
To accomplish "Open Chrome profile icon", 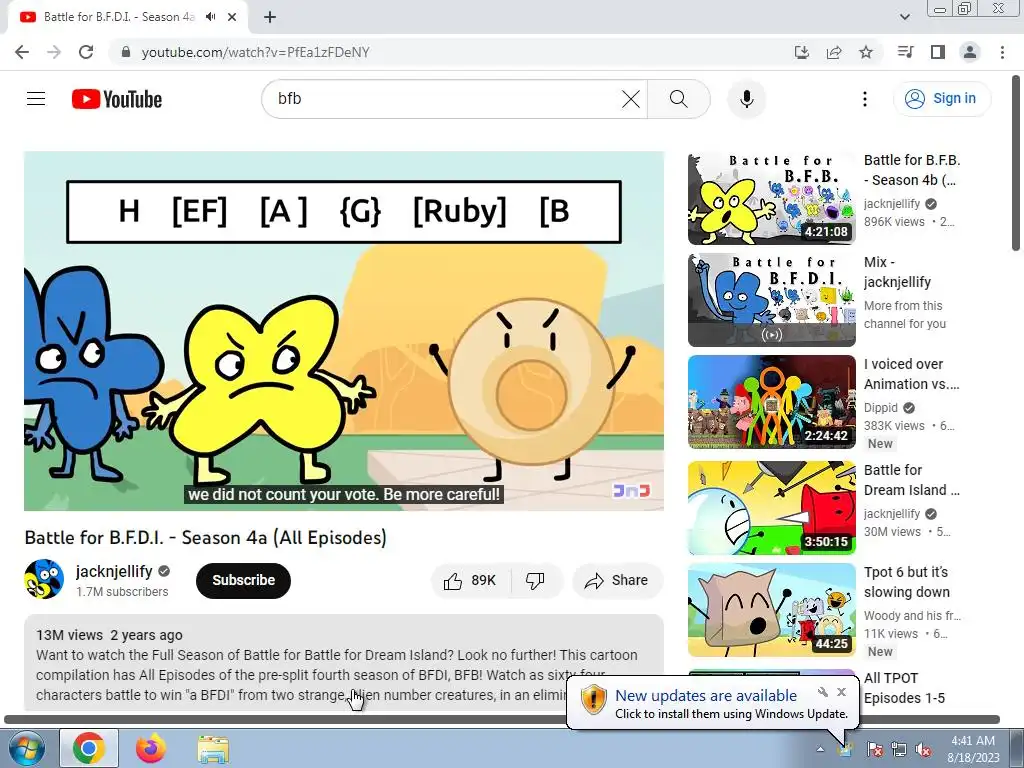I will coord(970,52).
